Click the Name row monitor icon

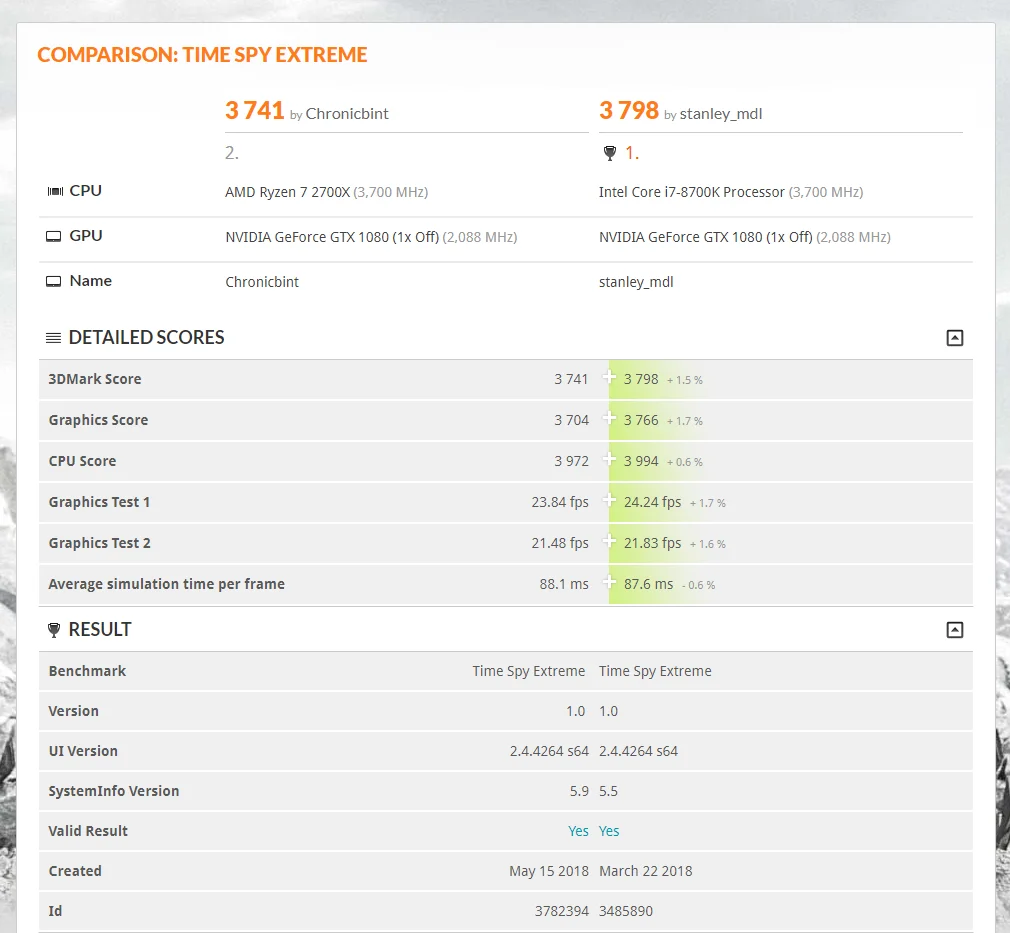coord(53,282)
